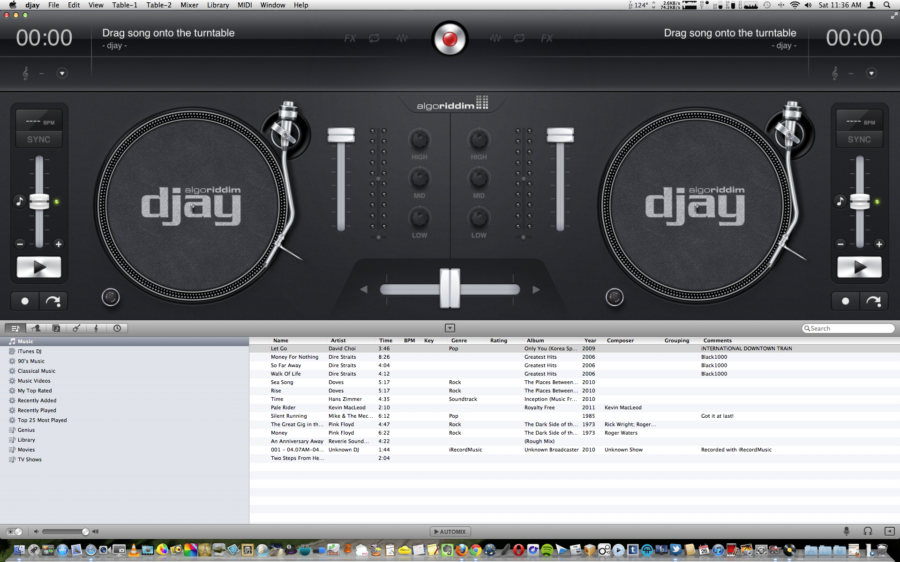Open the Mixer menu
Screen dimensions: 900x562
189,5
